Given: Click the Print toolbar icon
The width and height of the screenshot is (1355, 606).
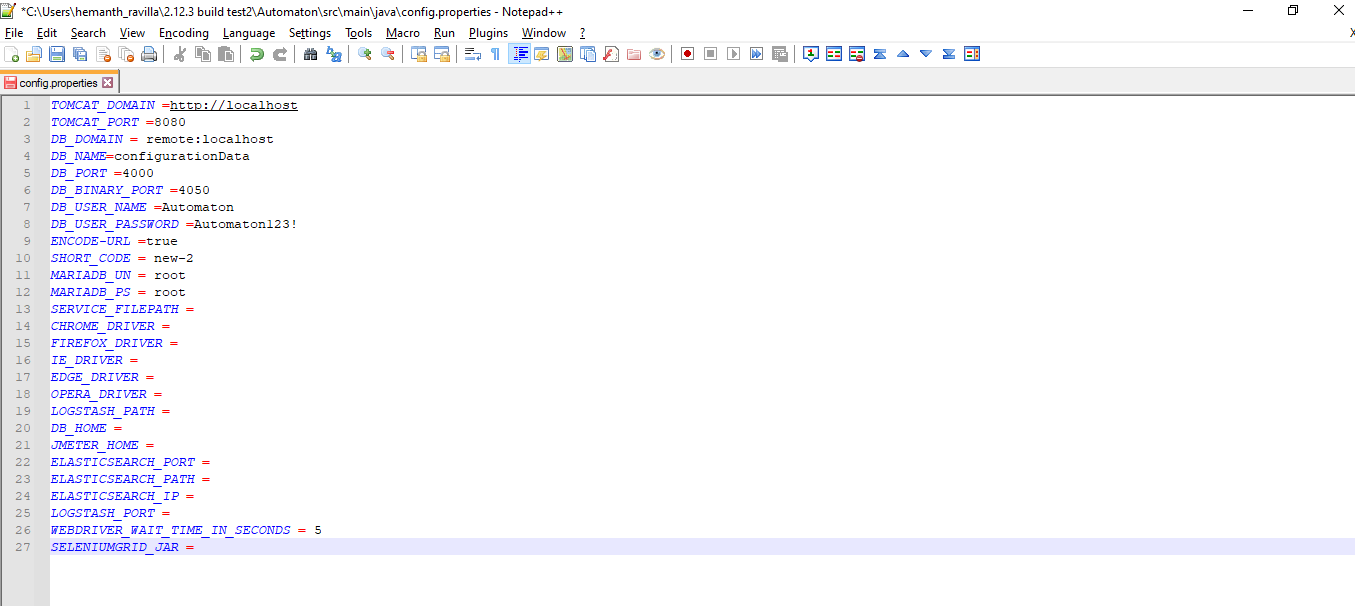Looking at the screenshot, I should coord(149,54).
